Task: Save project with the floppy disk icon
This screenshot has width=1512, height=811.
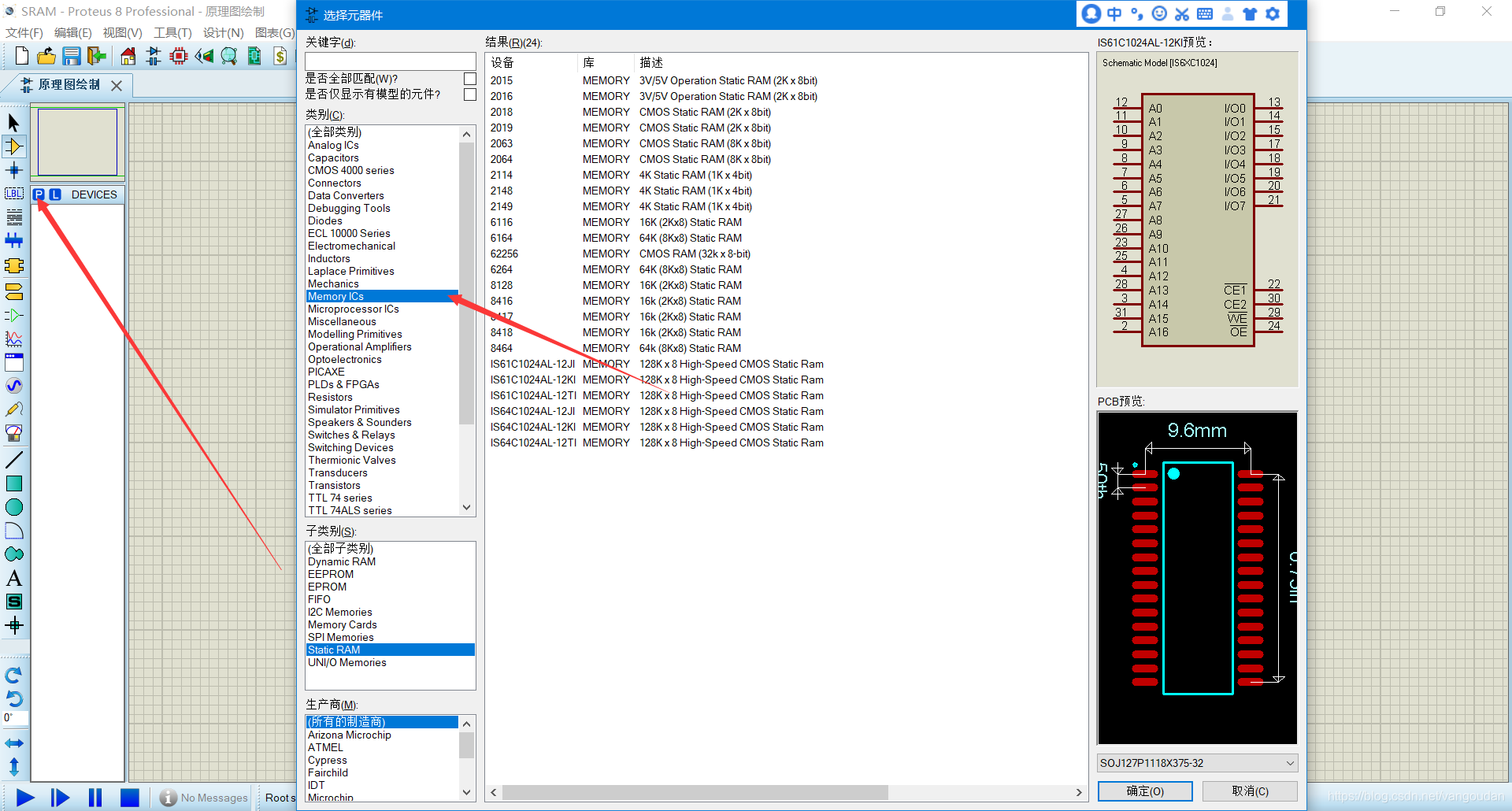Action: tap(72, 56)
